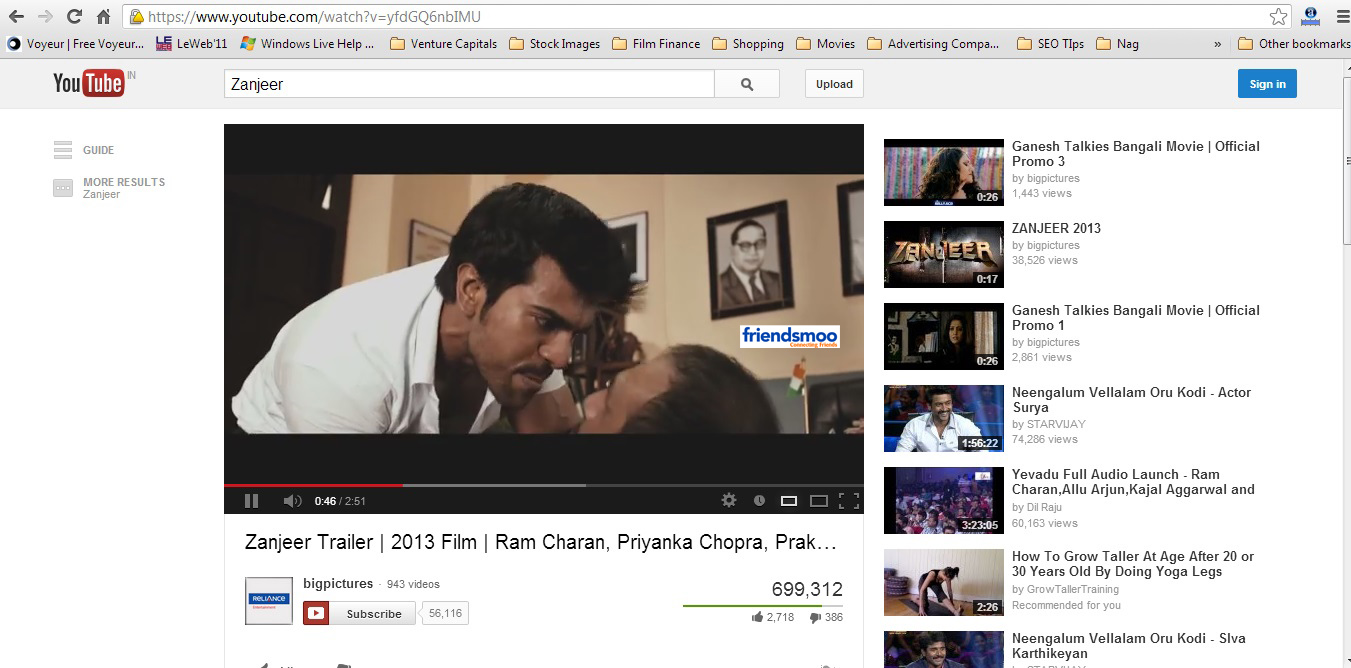The image size is (1351, 668).
Task: Click the Sign in button
Action: [x=1267, y=84]
